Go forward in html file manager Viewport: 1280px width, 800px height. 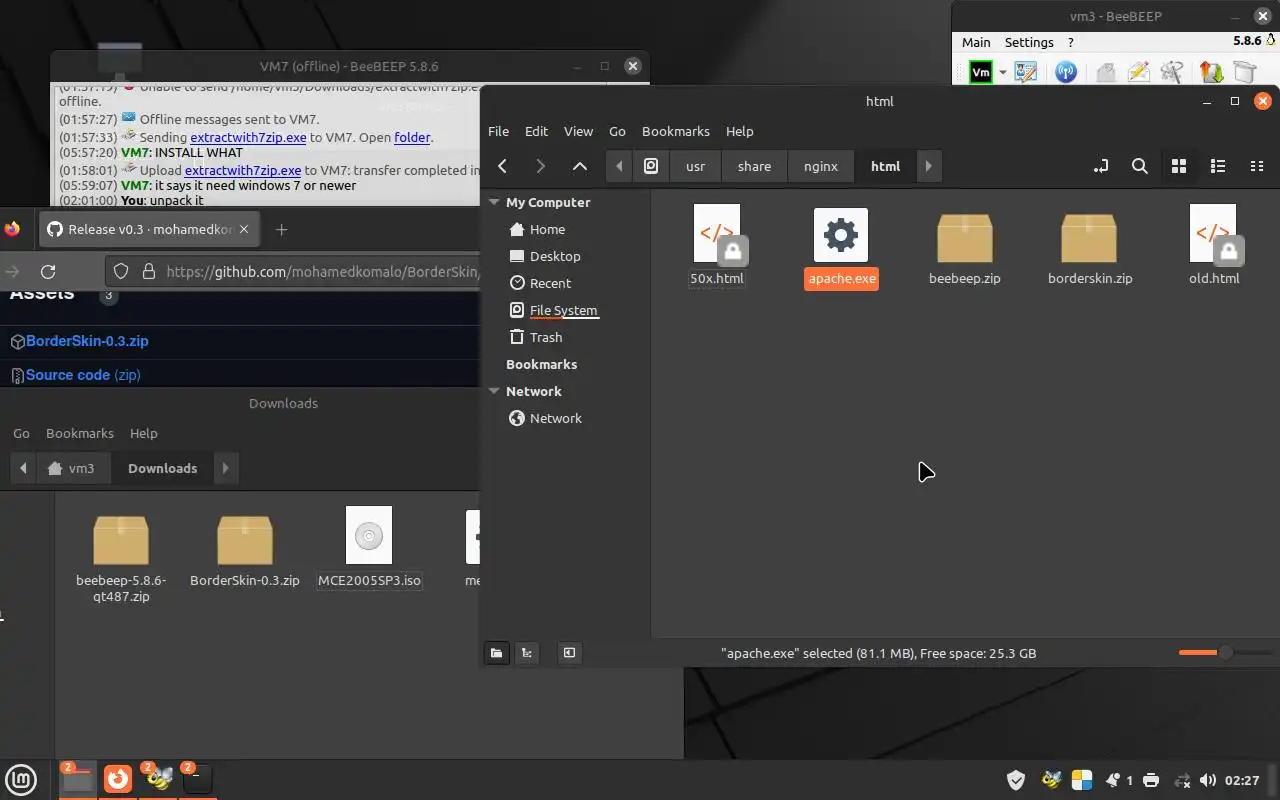(x=540, y=166)
